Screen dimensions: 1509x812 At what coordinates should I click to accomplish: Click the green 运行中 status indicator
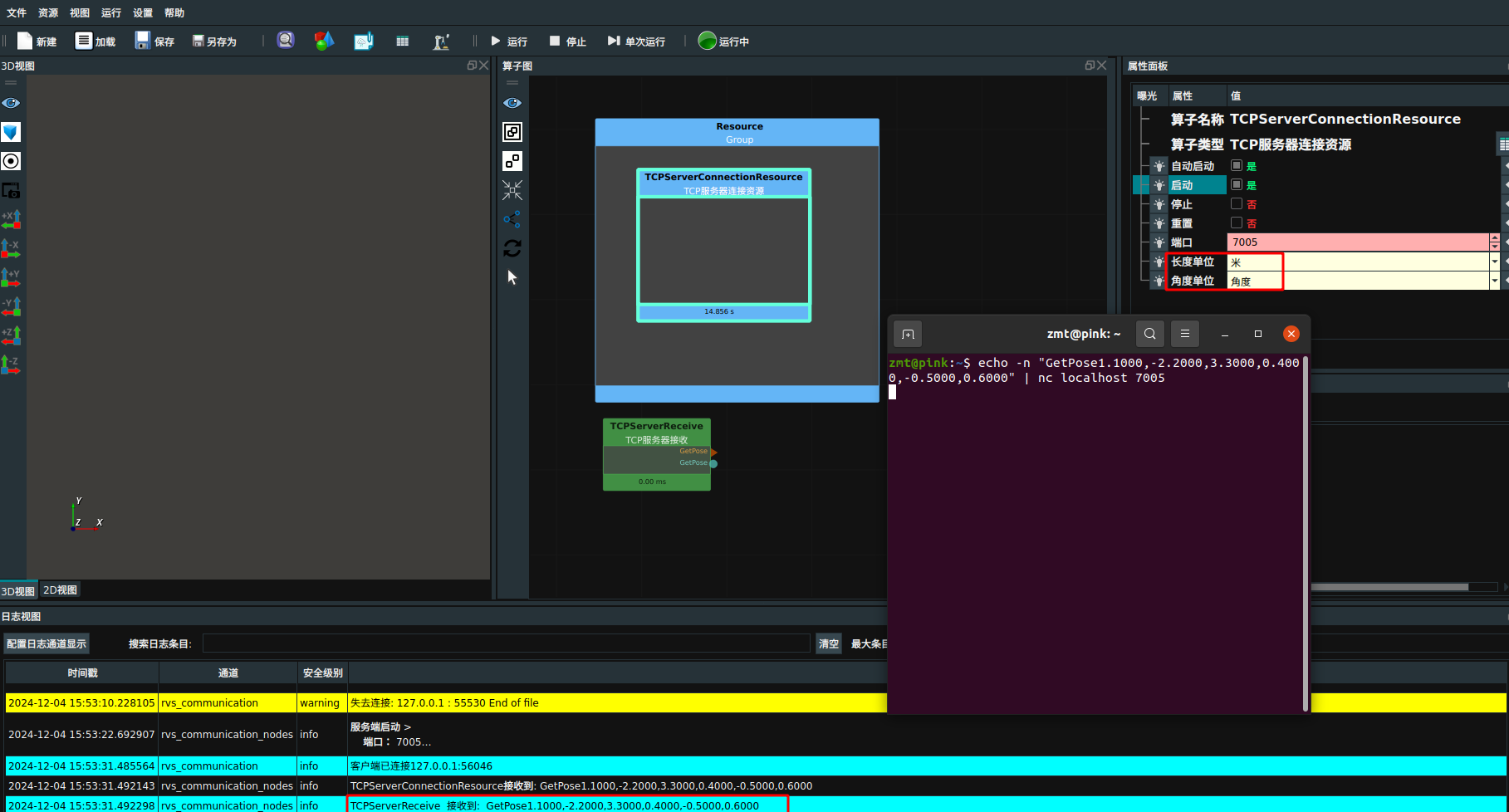(723, 41)
